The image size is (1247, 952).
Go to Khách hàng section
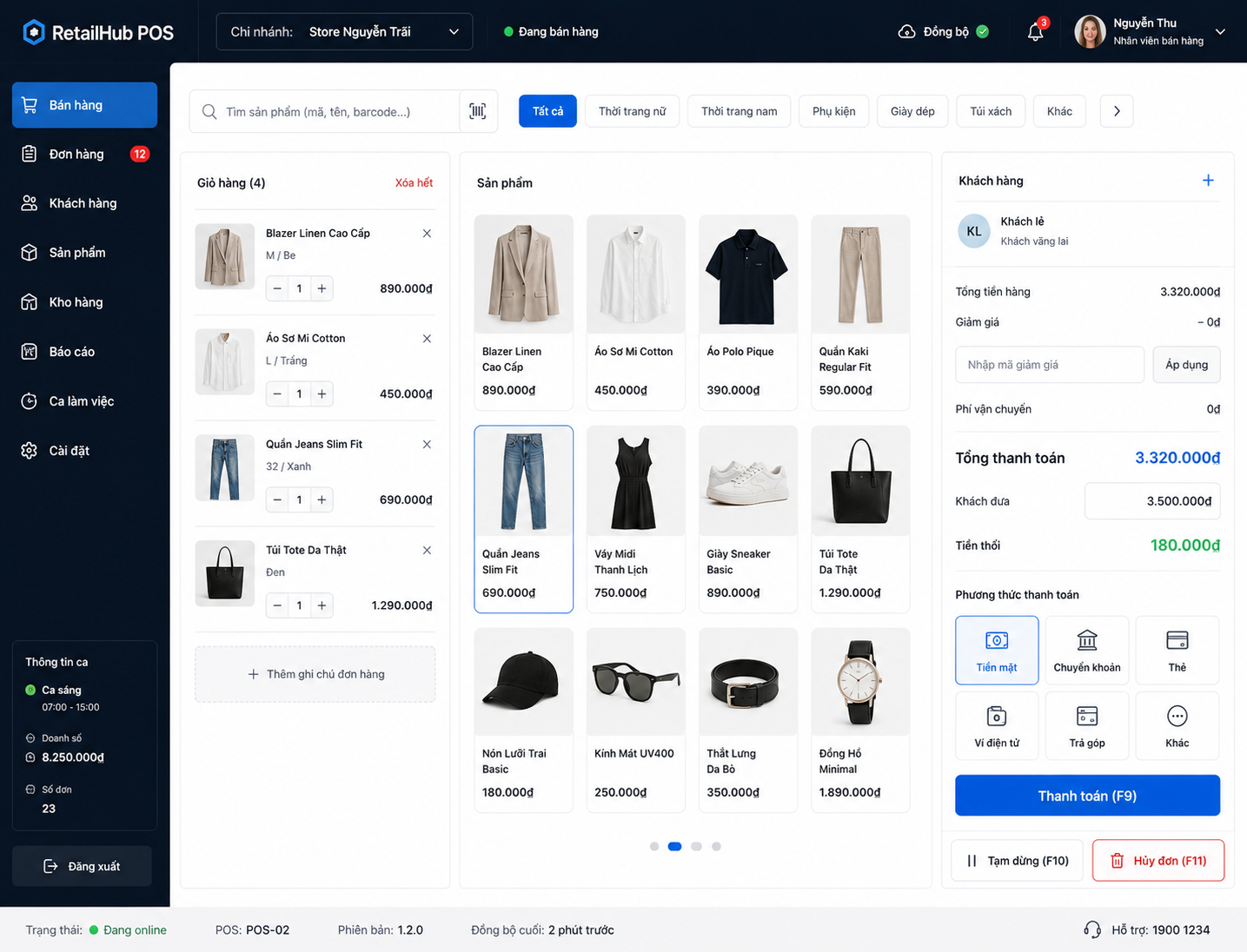(x=84, y=203)
